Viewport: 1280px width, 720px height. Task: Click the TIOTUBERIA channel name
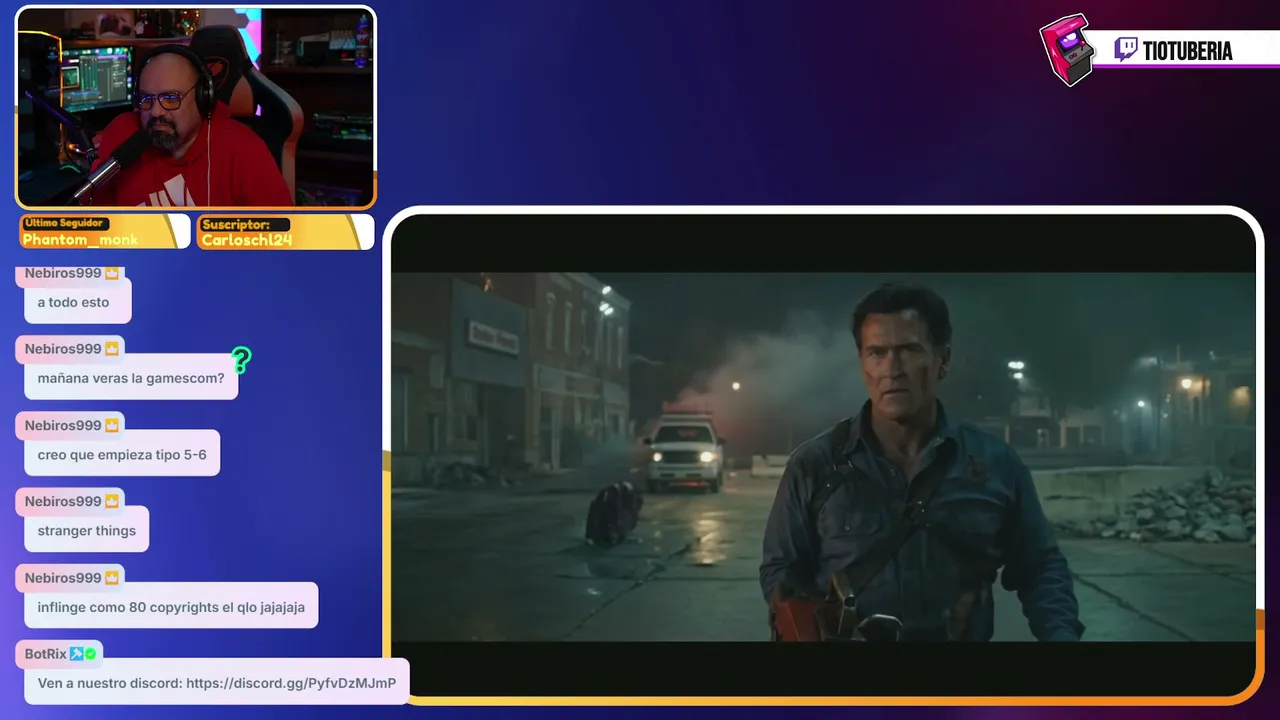pyautogui.click(x=1188, y=51)
